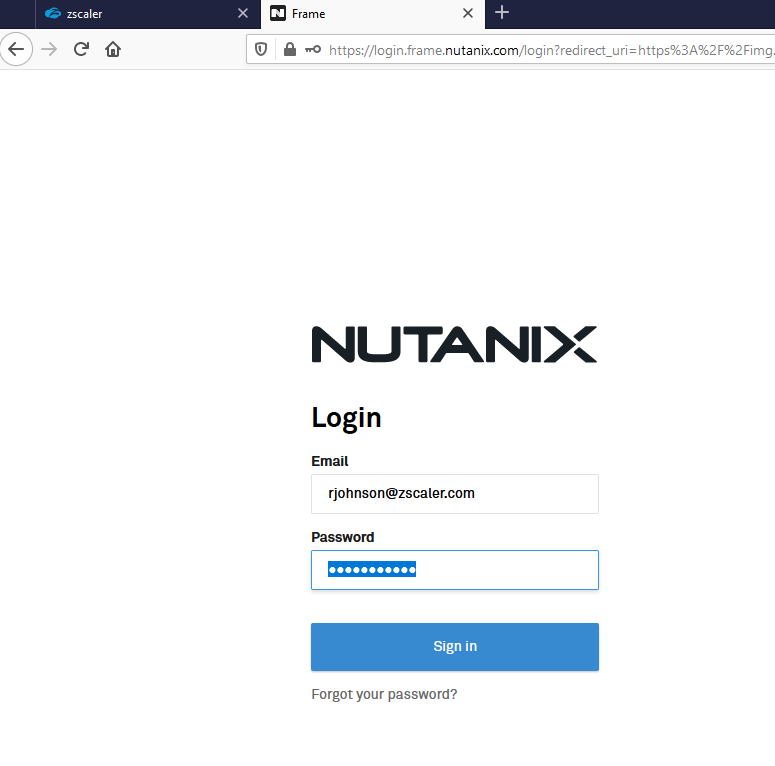Switch to the zscaler tab

click(x=130, y=14)
